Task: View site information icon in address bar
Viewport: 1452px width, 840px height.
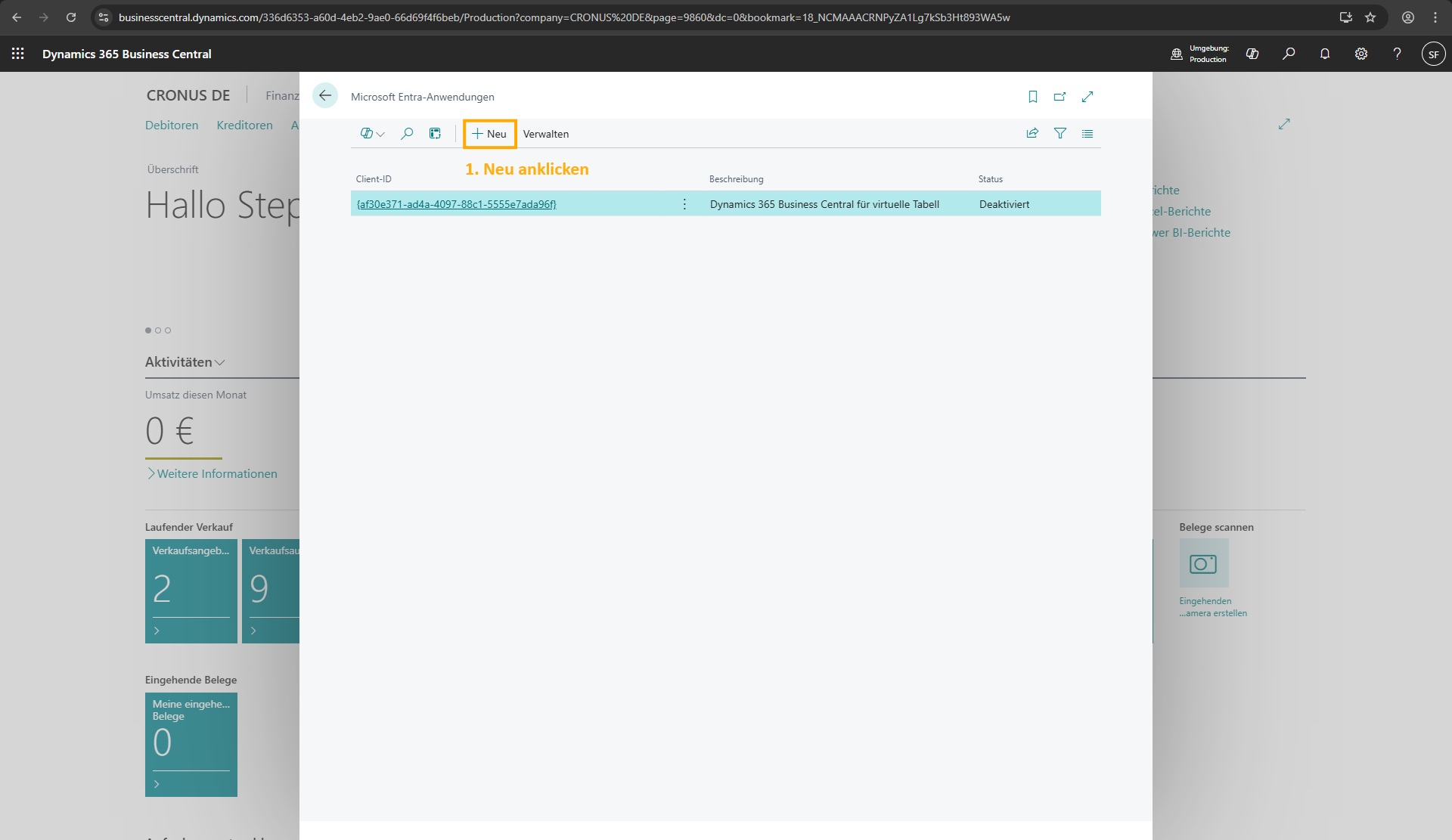Action: (x=104, y=17)
